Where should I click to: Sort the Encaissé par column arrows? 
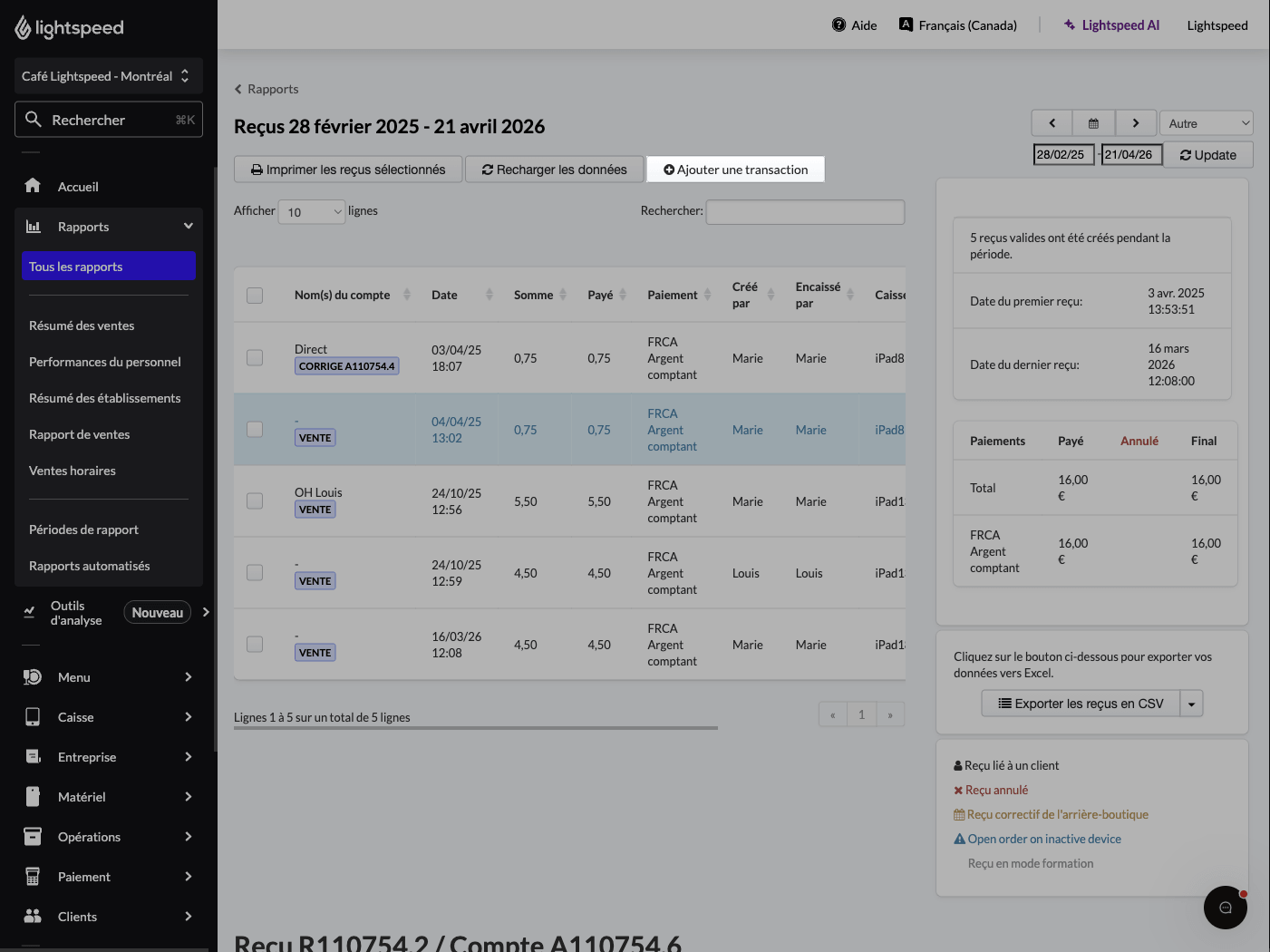[850, 295]
